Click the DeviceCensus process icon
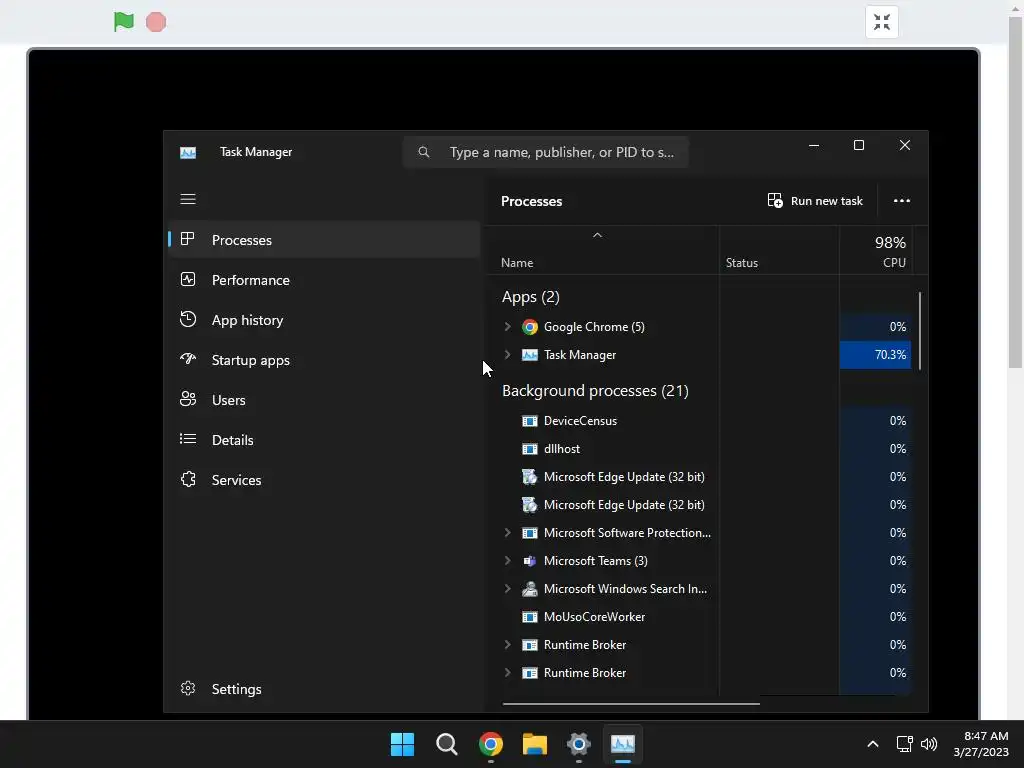The height and width of the screenshot is (768, 1024). pyautogui.click(x=530, y=421)
